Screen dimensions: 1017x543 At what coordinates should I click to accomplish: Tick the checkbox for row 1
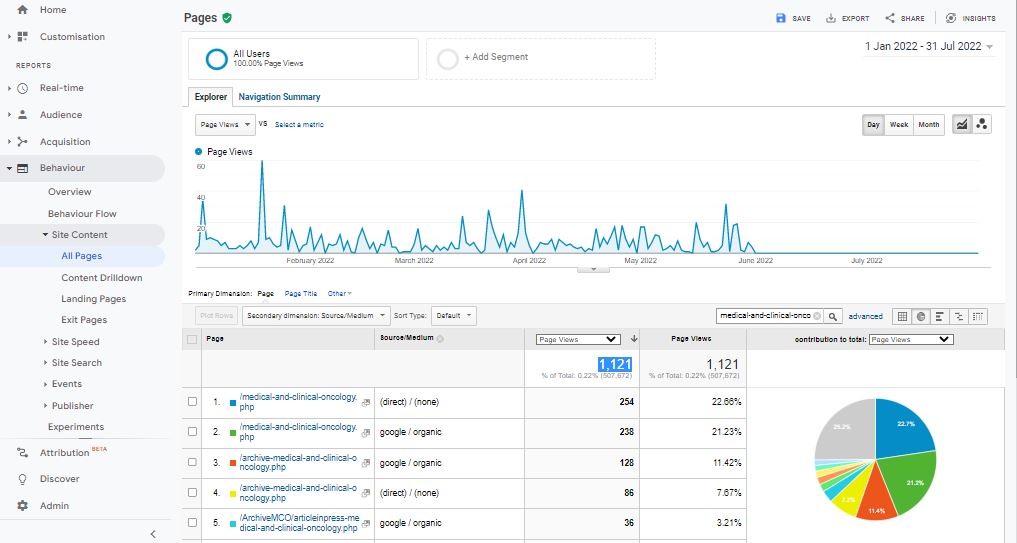click(192, 402)
